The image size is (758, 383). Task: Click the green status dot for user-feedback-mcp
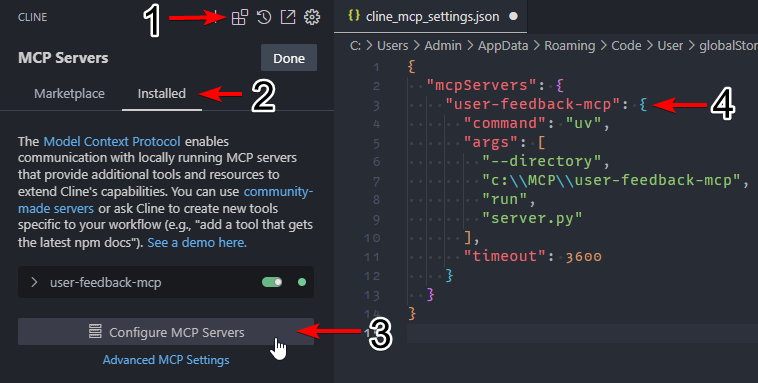point(302,282)
